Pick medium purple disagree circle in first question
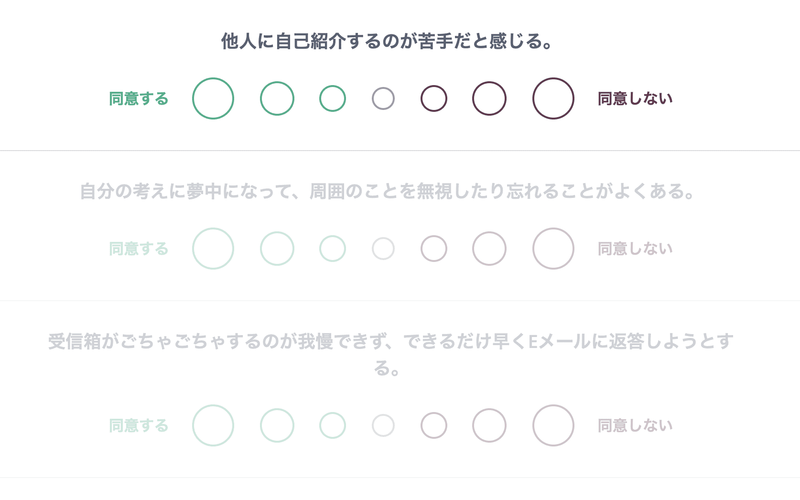 pyautogui.click(x=489, y=98)
